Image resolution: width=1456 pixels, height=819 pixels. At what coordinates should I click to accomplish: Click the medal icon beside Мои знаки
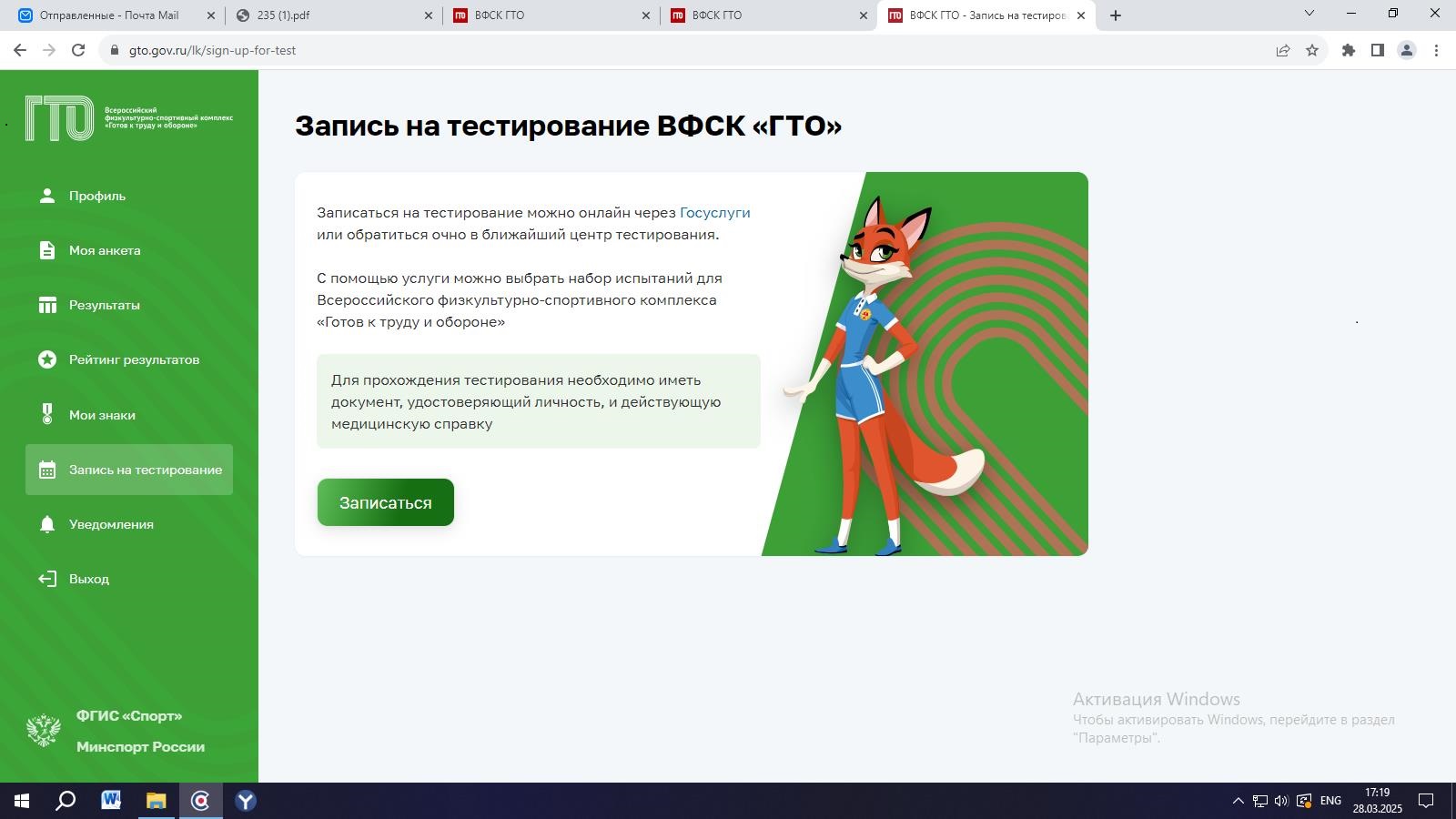point(47,415)
